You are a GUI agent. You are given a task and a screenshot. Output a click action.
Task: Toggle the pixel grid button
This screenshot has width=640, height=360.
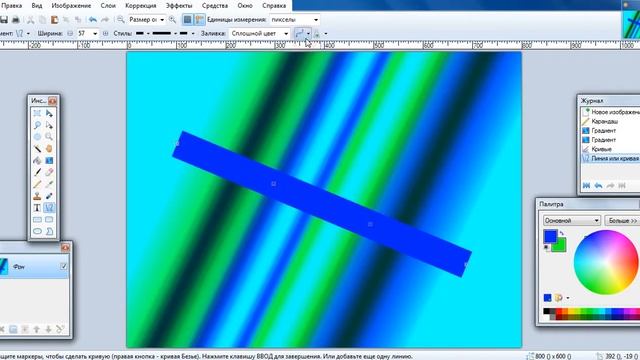click(187, 20)
